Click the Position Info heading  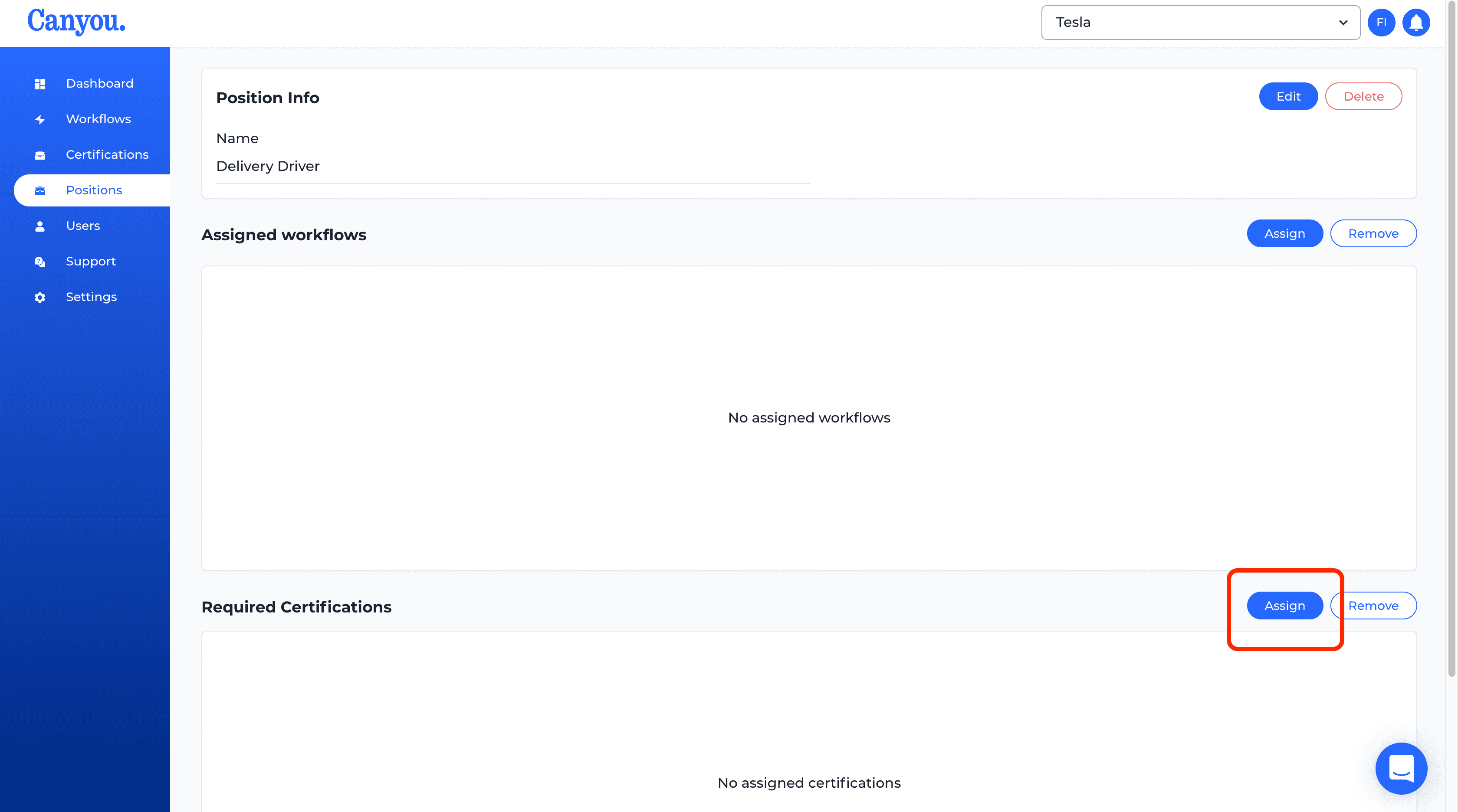coord(268,98)
